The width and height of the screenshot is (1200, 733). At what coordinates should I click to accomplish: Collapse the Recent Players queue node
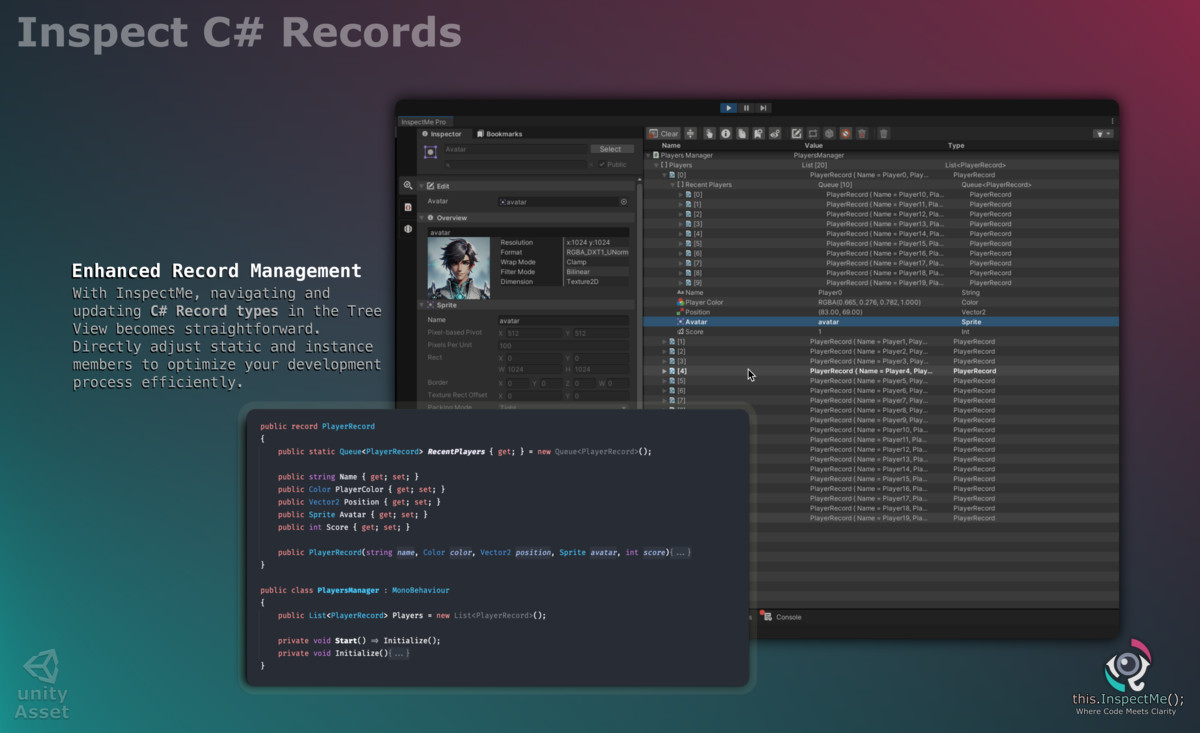(x=673, y=185)
